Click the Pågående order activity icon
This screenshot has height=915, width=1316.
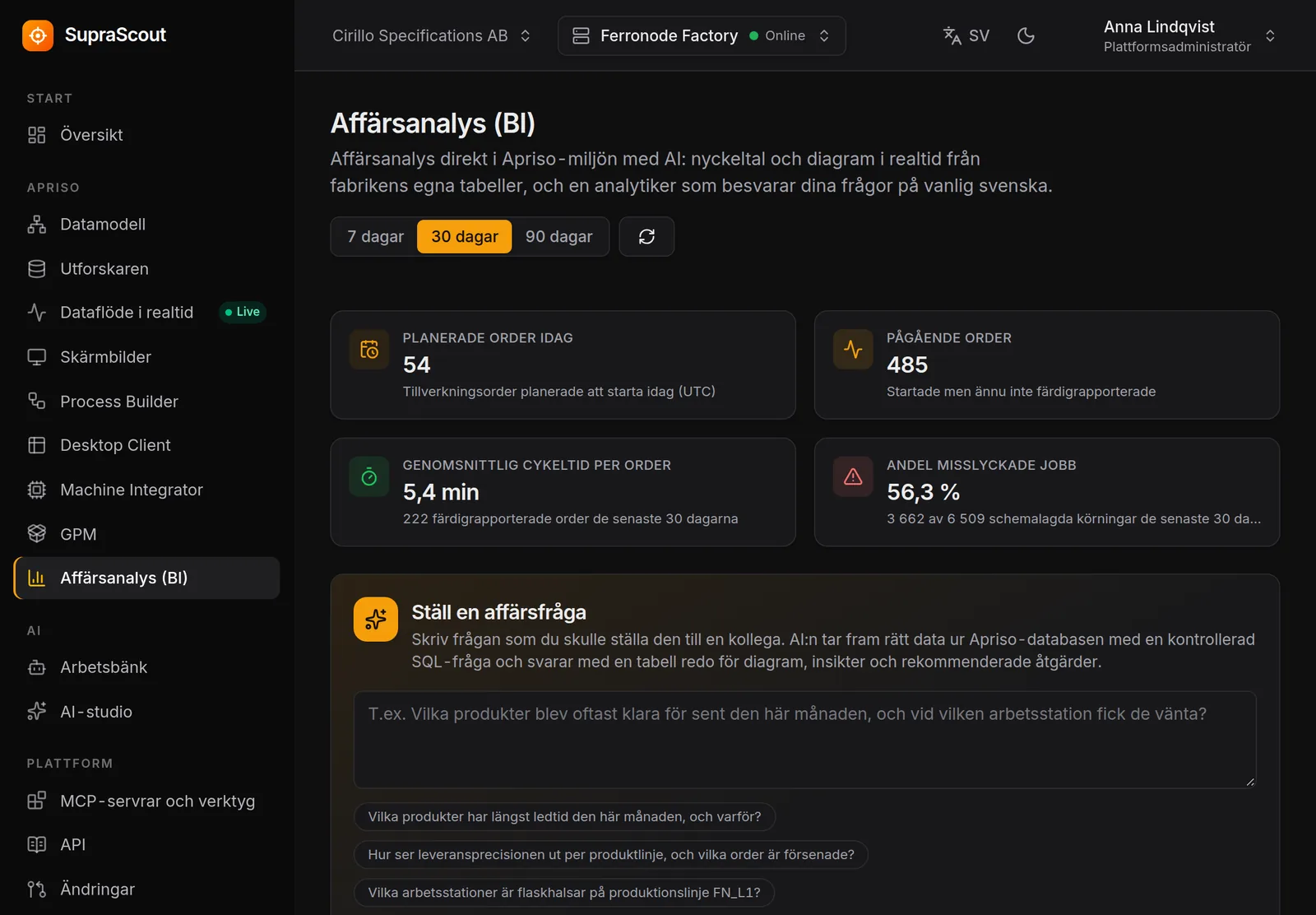tap(853, 350)
